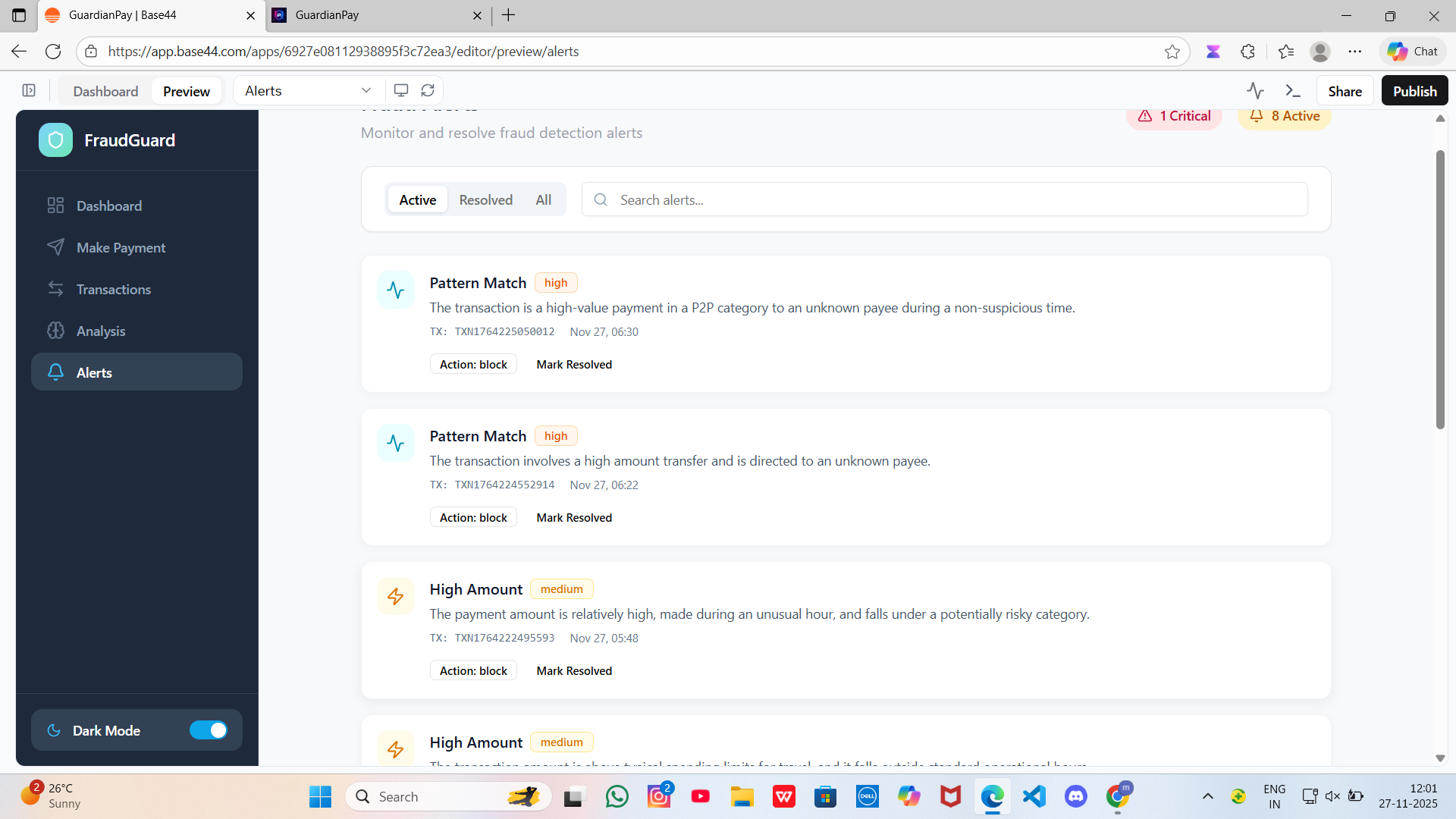
Task: Refresh the app preview
Action: coord(427,89)
